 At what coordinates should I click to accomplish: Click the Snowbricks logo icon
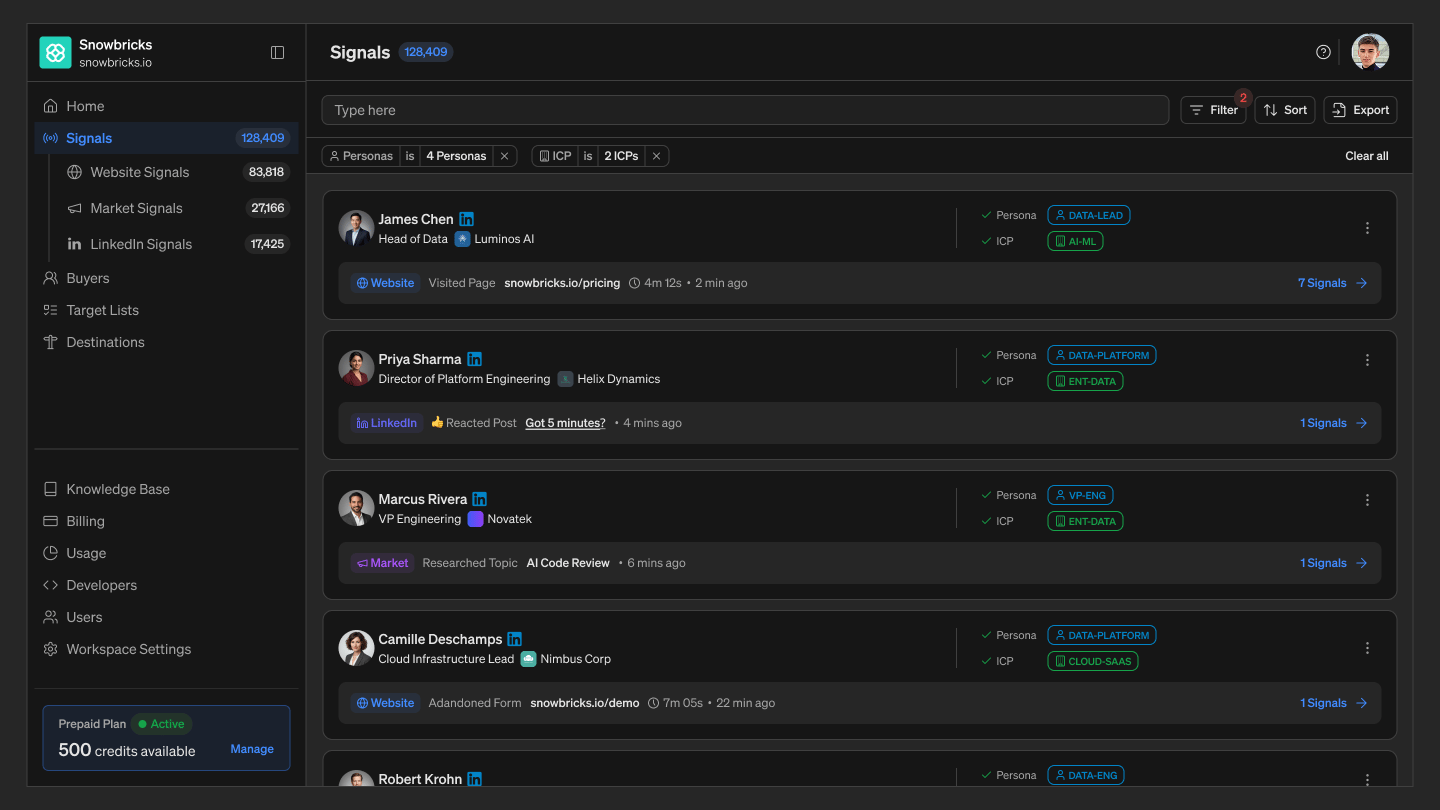click(x=55, y=52)
